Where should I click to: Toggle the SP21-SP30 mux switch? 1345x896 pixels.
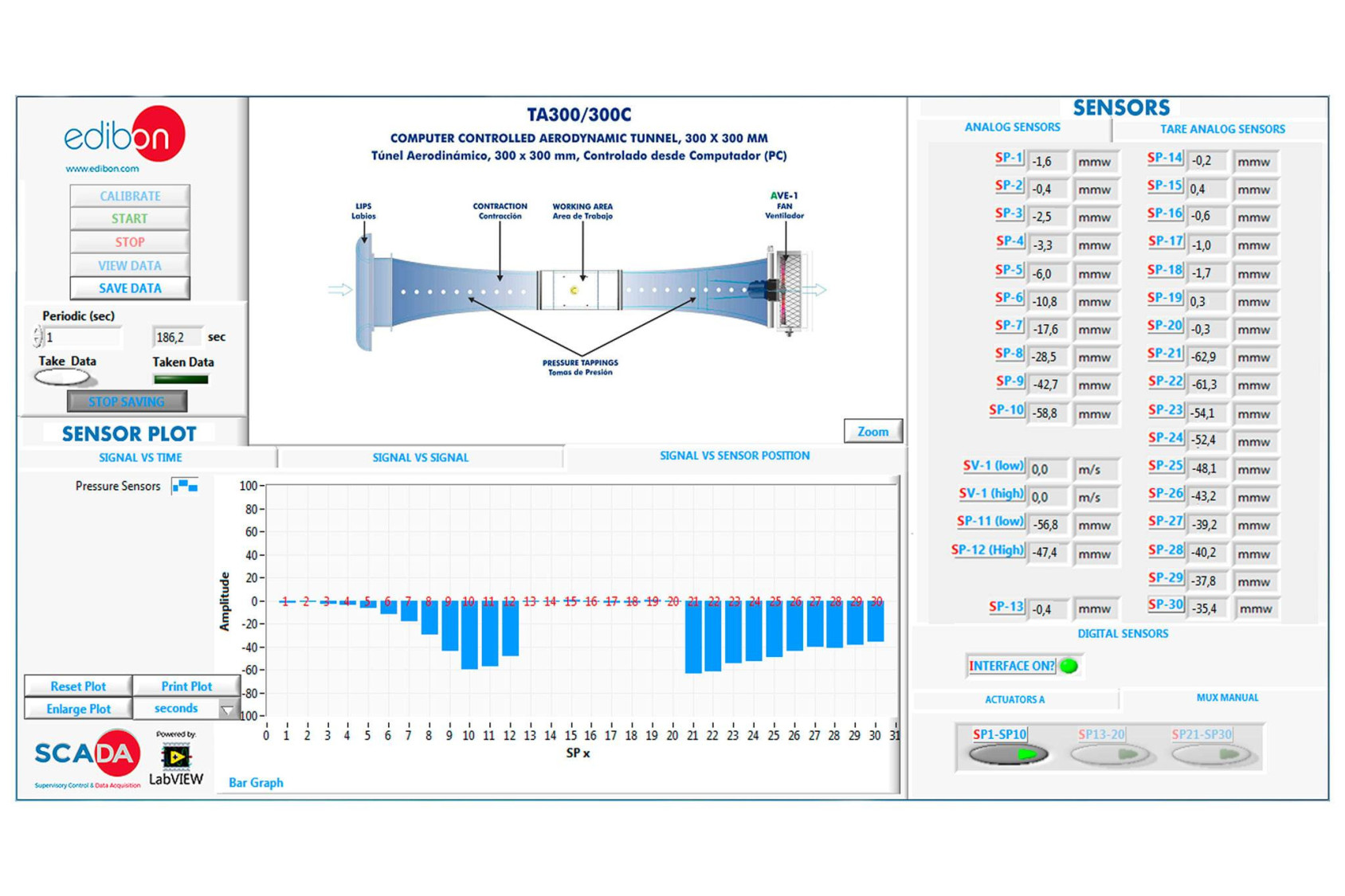(1210, 753)
